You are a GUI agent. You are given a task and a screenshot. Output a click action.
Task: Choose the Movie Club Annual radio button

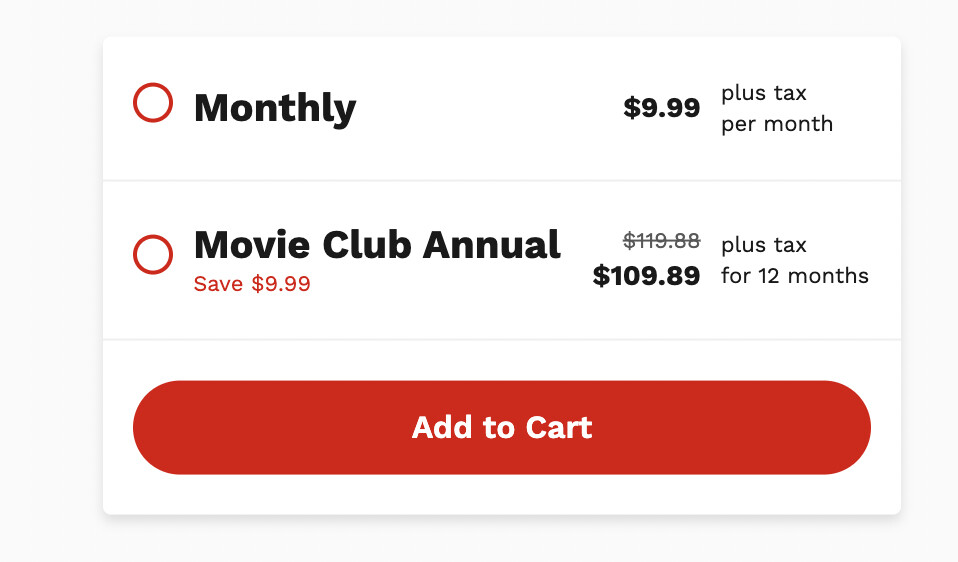click(153, 255)
